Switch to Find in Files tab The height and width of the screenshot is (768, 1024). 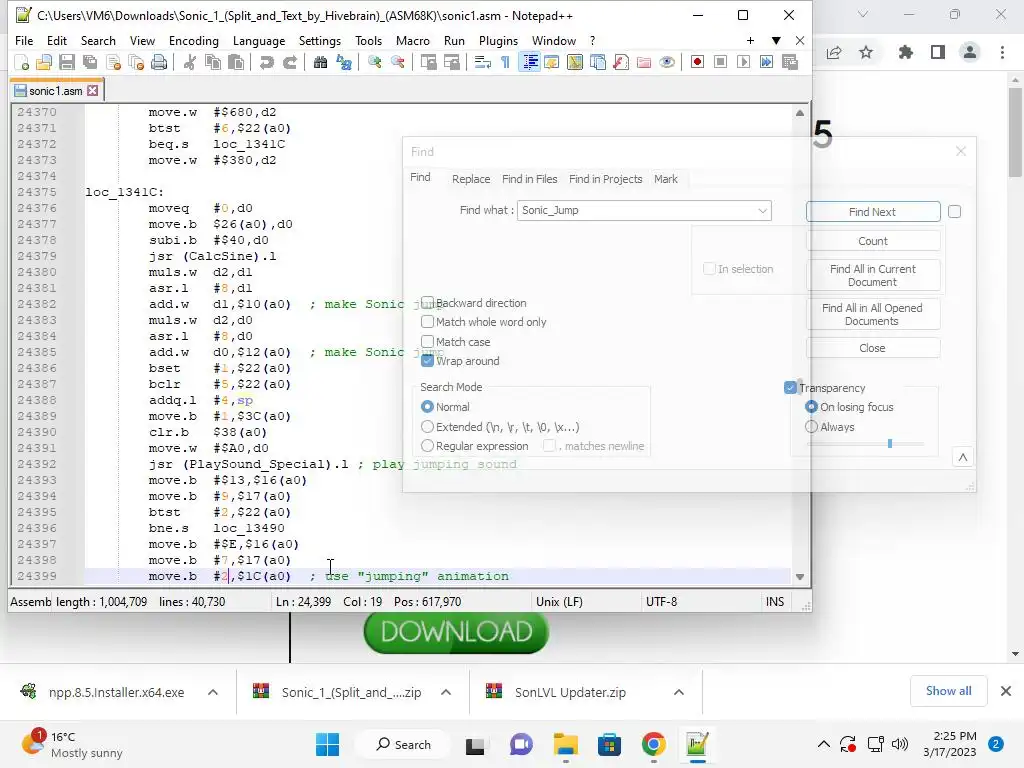(x=530, y=179)
